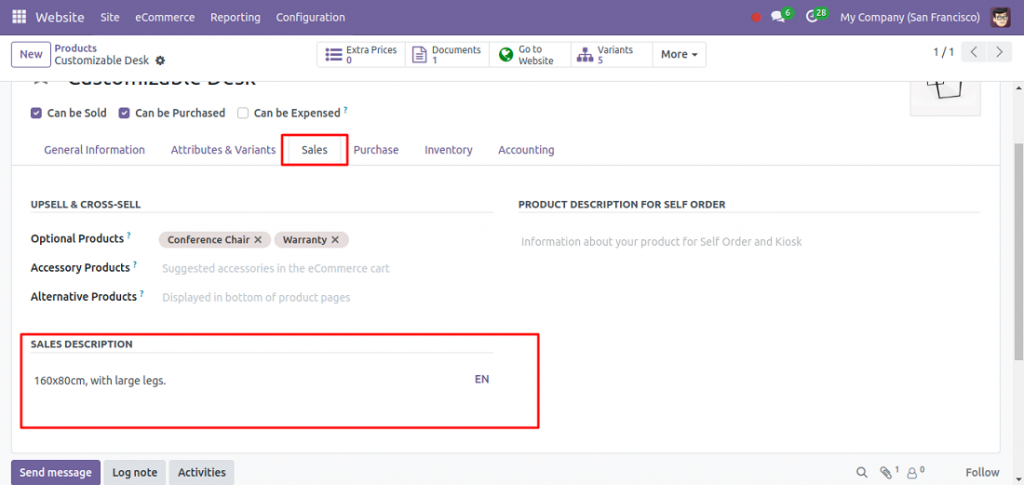Enable Can be Expensed checkbox
Screen dimensions: 1024x485
coord(242,113)
